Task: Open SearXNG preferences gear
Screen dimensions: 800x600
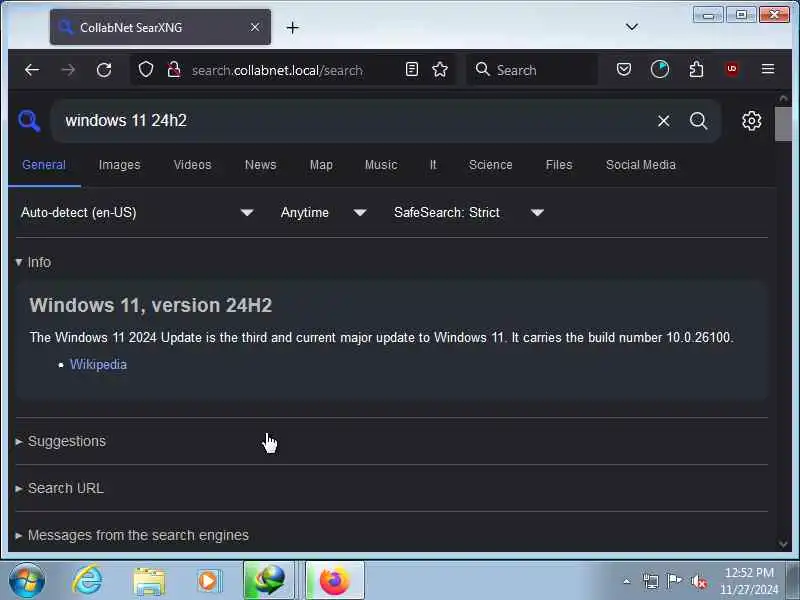Action: [752, 121]
